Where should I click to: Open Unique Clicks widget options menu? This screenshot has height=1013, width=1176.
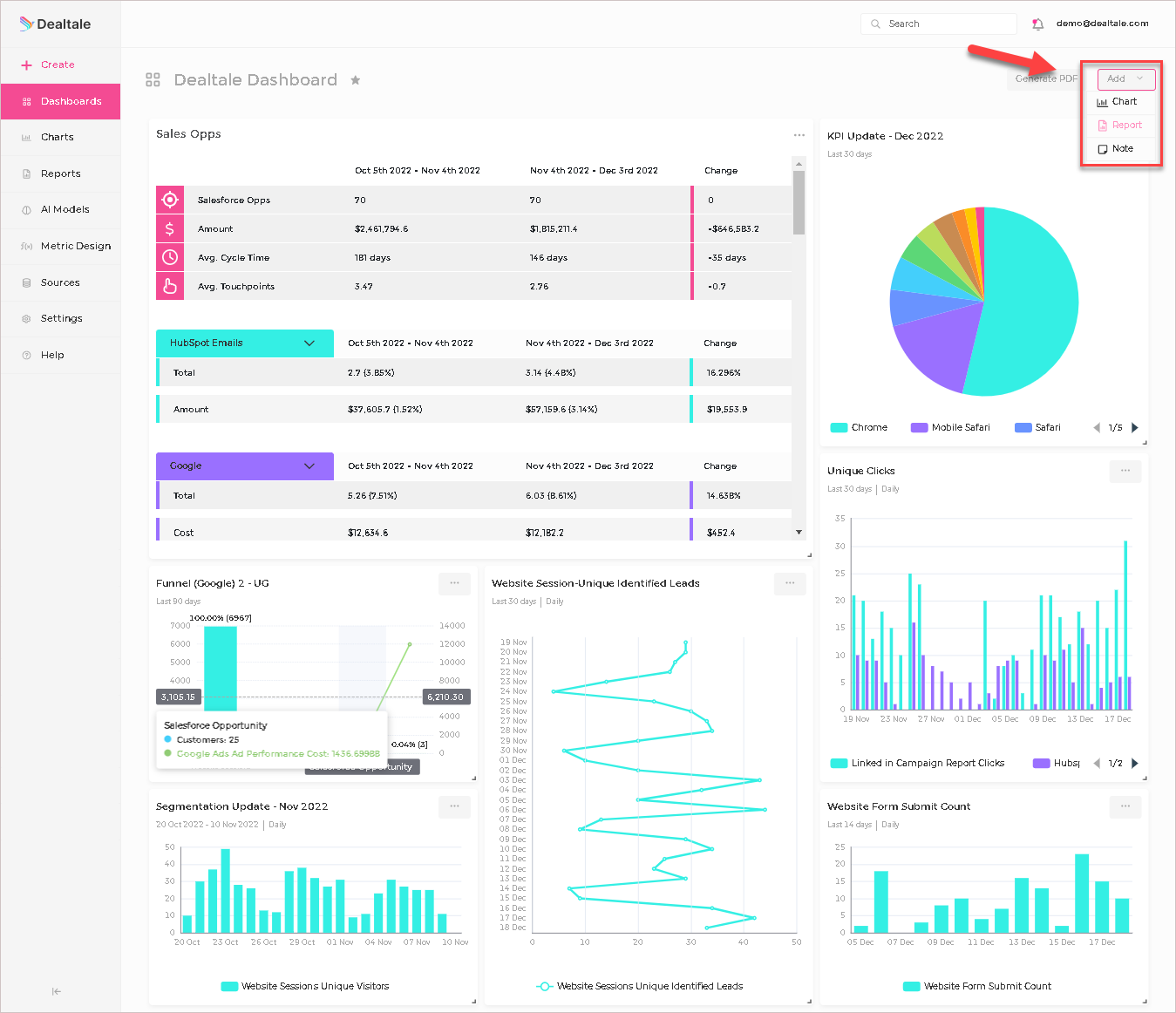click(1125, 471)
